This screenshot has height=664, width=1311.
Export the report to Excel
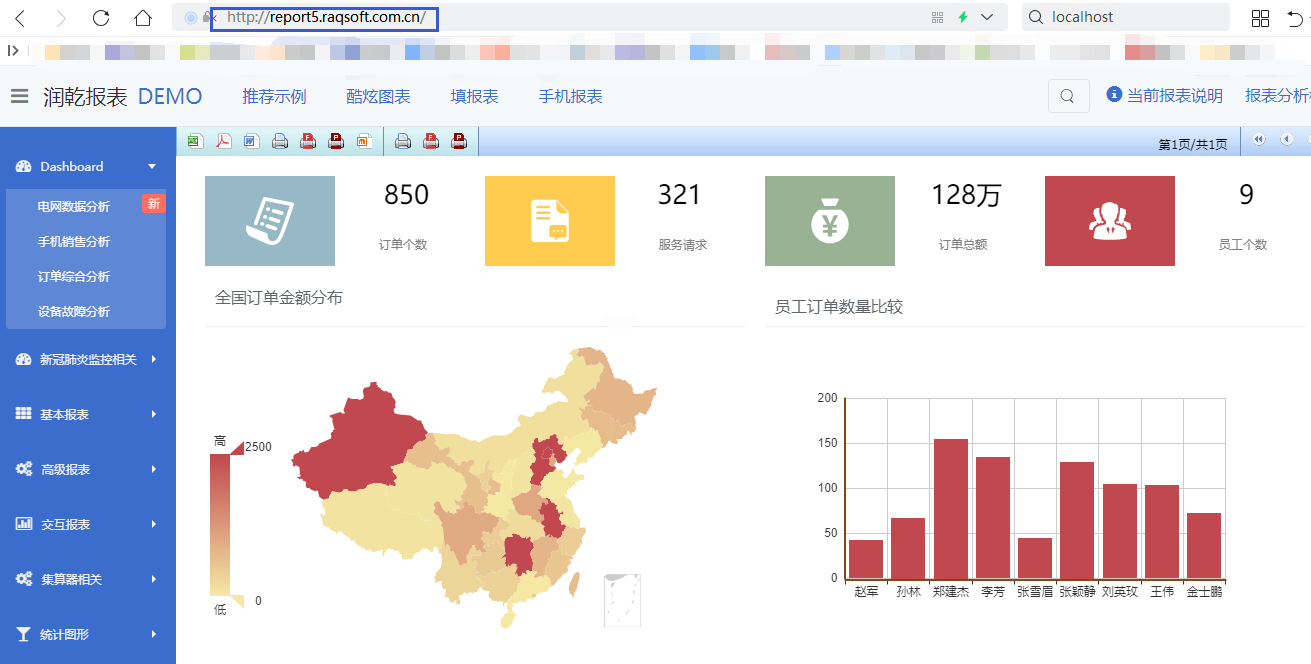click(195, 141)
